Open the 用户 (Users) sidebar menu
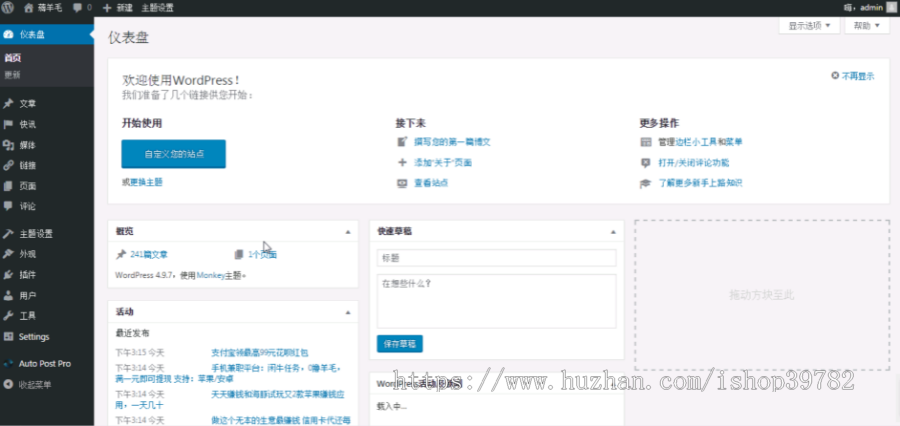Screen dimensions: 900x426 [x=27, y=295]
